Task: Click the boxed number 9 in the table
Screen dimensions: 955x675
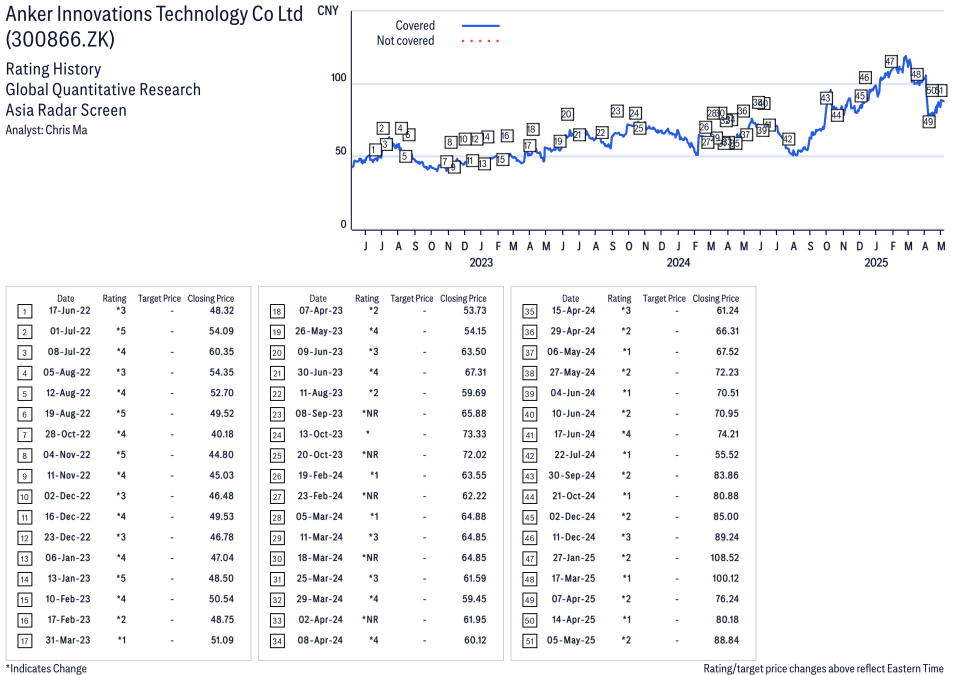Action: 24,476
